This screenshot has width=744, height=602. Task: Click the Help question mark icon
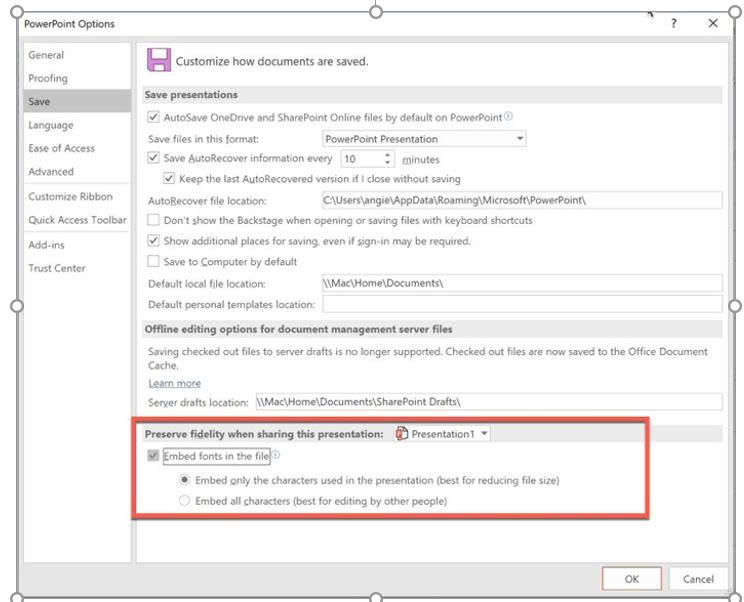tap(674, 23)
